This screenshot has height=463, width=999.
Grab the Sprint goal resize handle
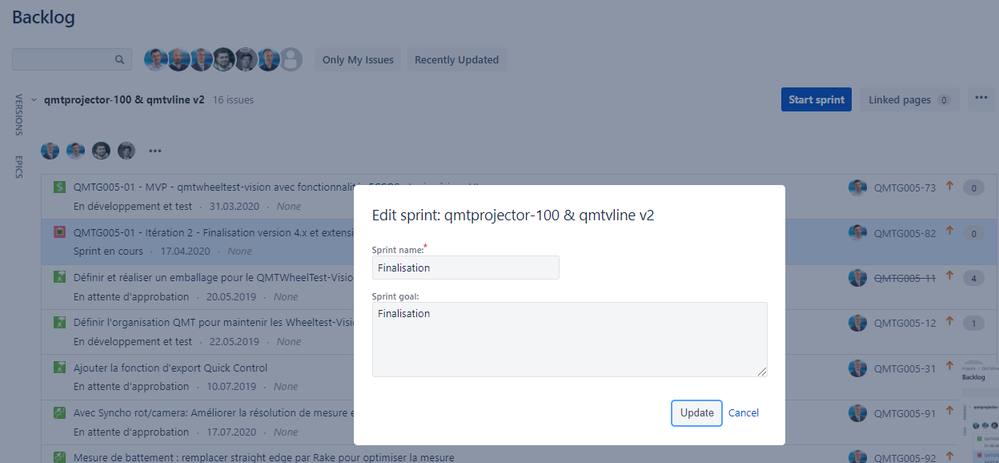762,371
